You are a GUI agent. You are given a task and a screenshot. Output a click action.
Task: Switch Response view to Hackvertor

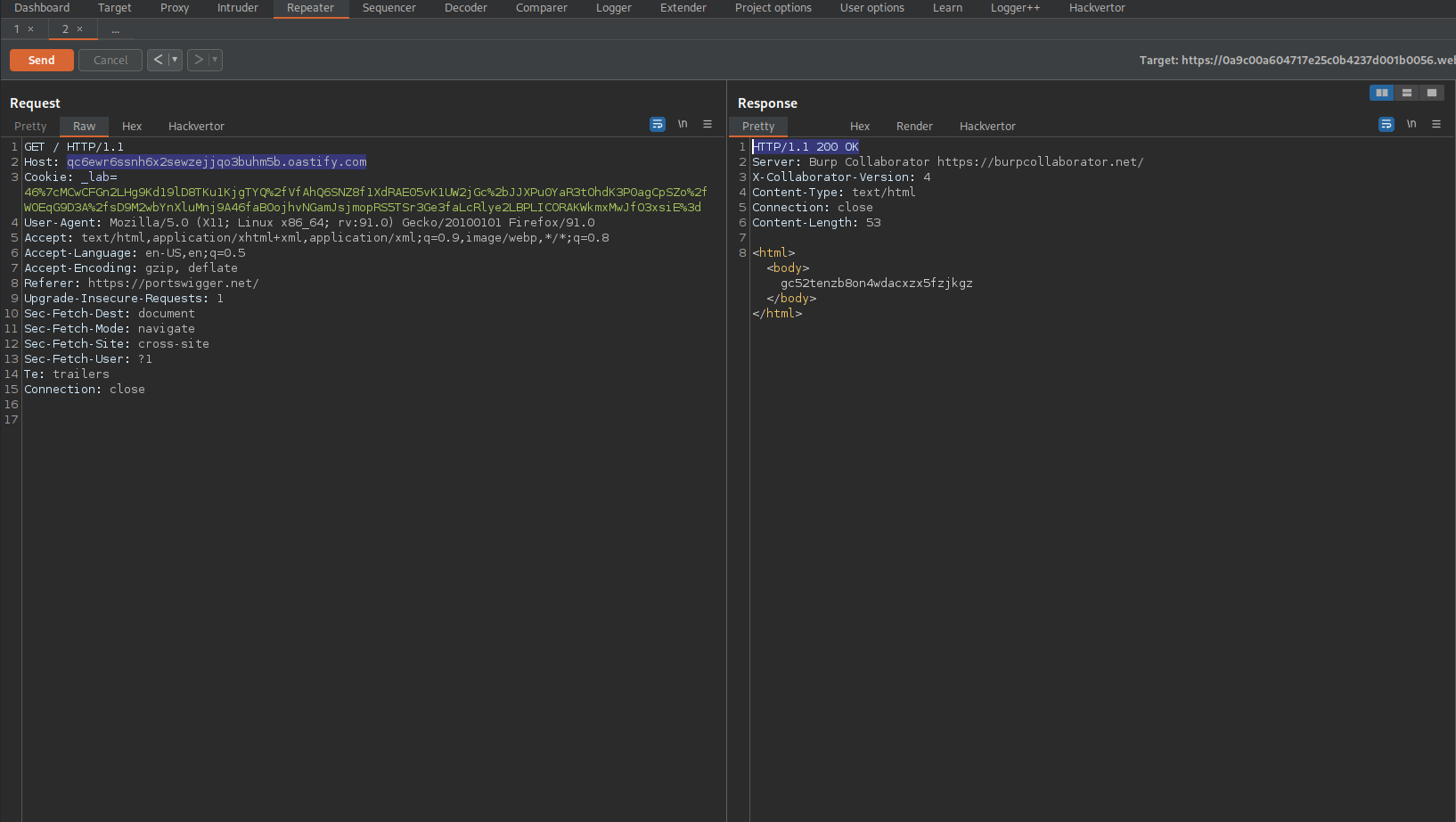[988, 127]
